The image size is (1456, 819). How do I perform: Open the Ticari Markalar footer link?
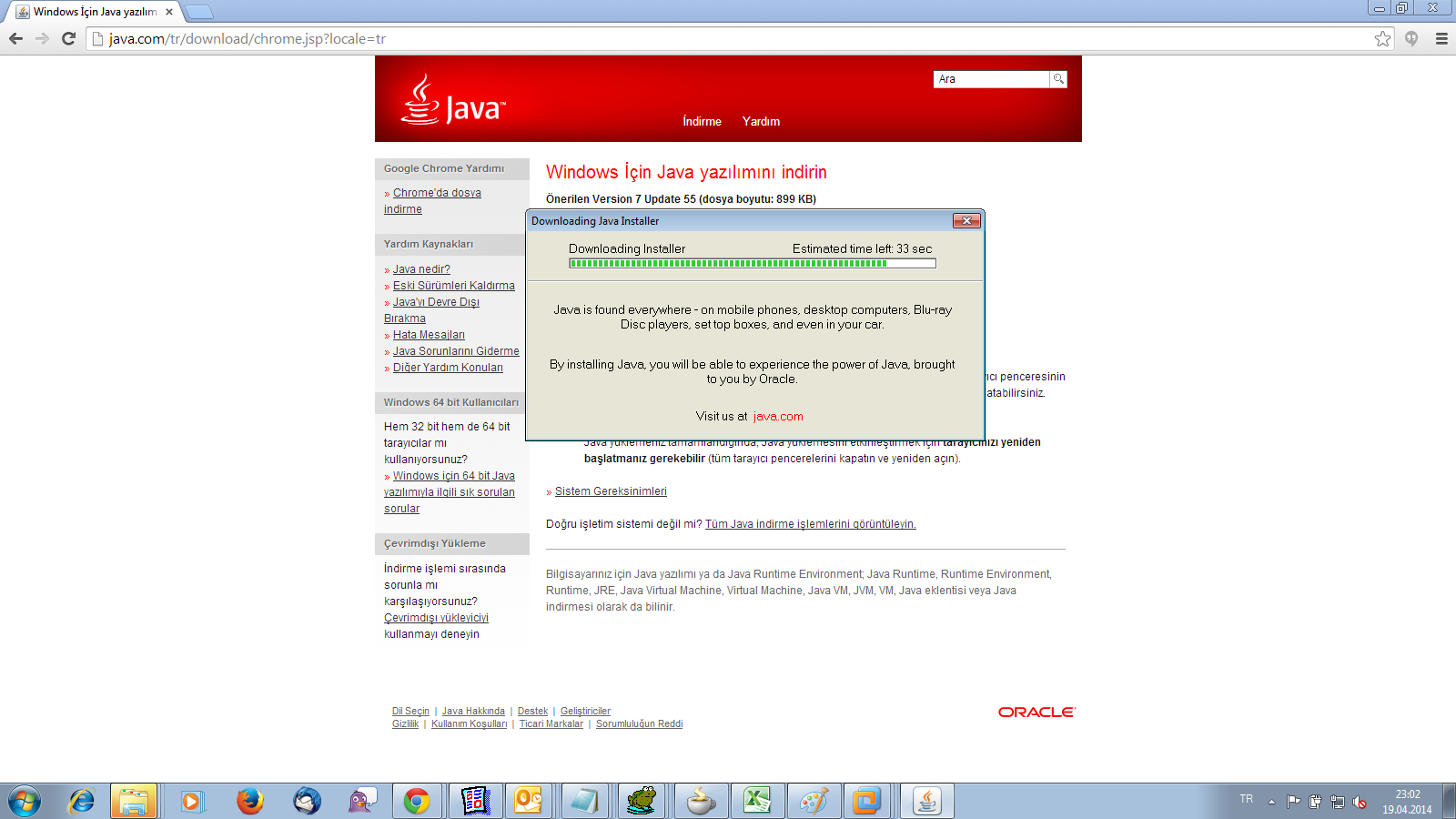click(551, 724)
